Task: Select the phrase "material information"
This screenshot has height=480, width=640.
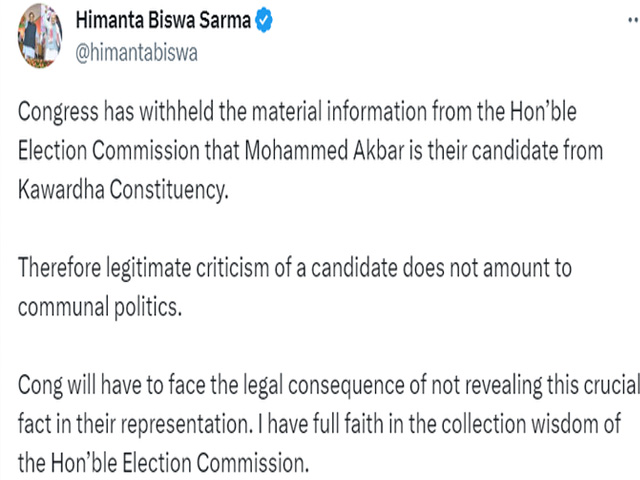Action: 335,111
